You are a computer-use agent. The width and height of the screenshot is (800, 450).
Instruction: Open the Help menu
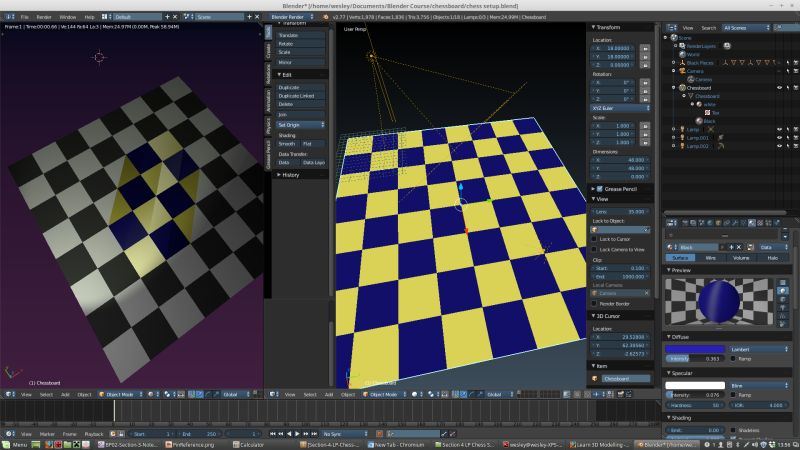pos(89,17)
